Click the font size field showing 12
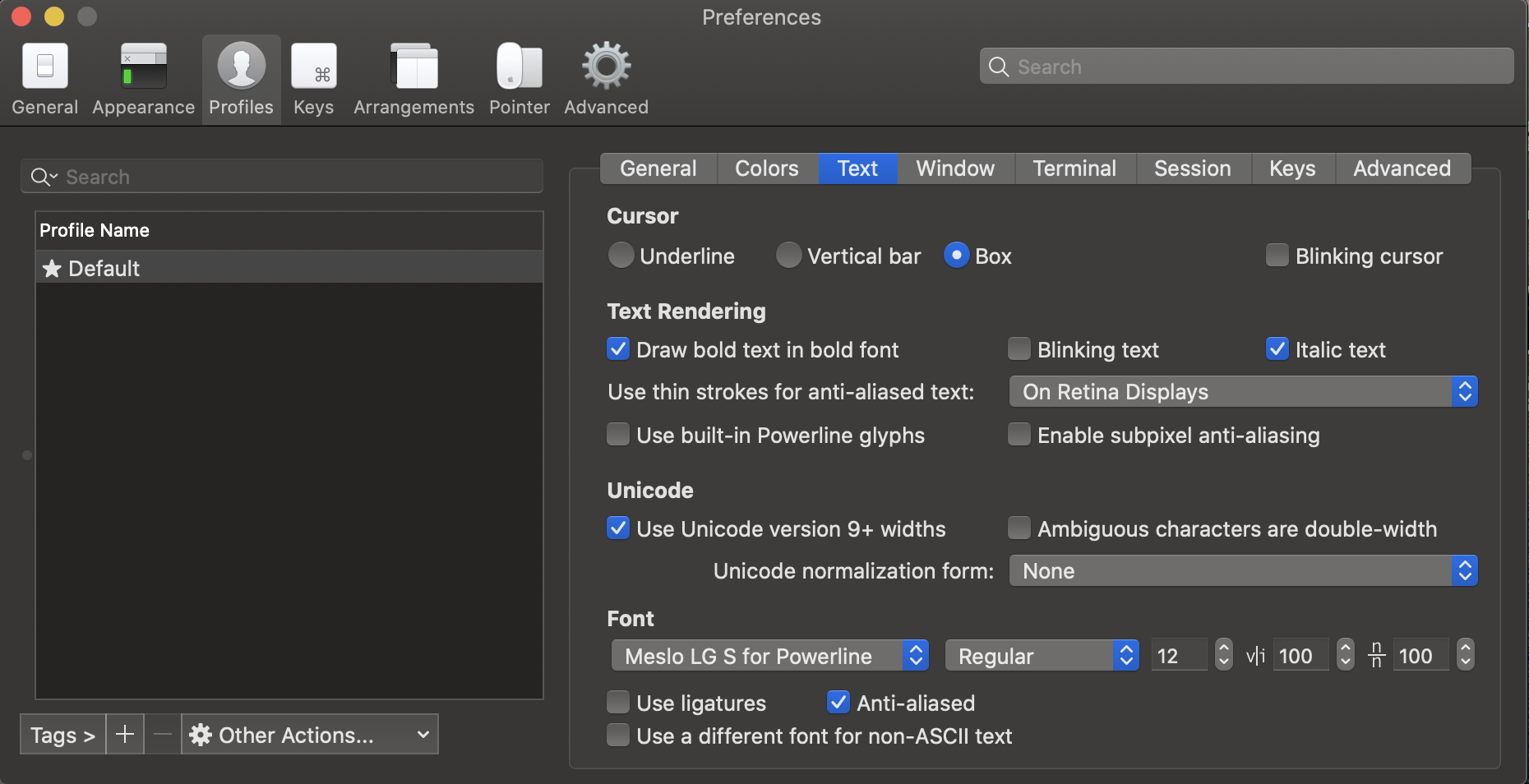Viewport: 1529px width, 784px height. (1180, 656)
